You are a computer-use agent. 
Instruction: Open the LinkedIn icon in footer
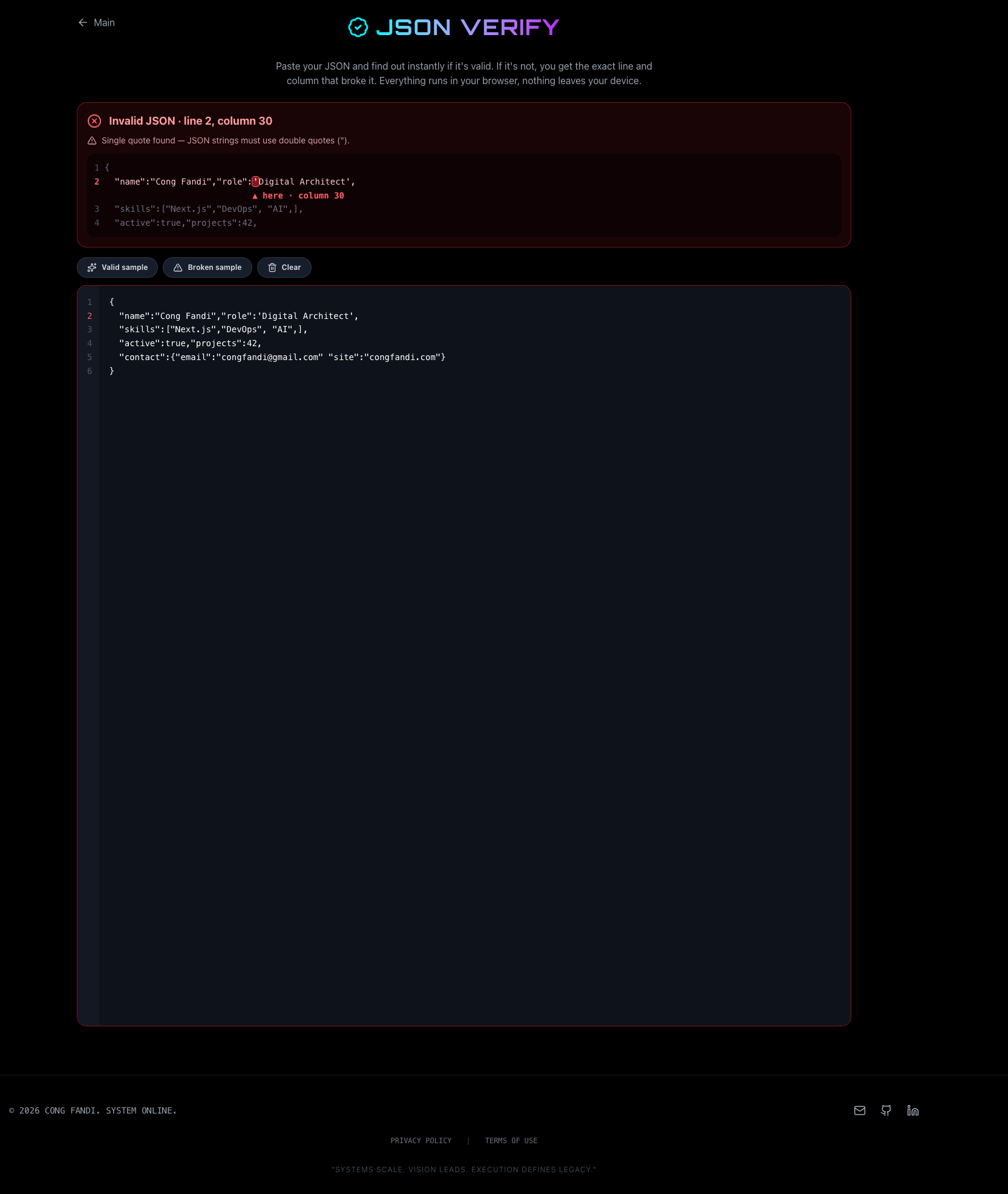coord(913,1110)
